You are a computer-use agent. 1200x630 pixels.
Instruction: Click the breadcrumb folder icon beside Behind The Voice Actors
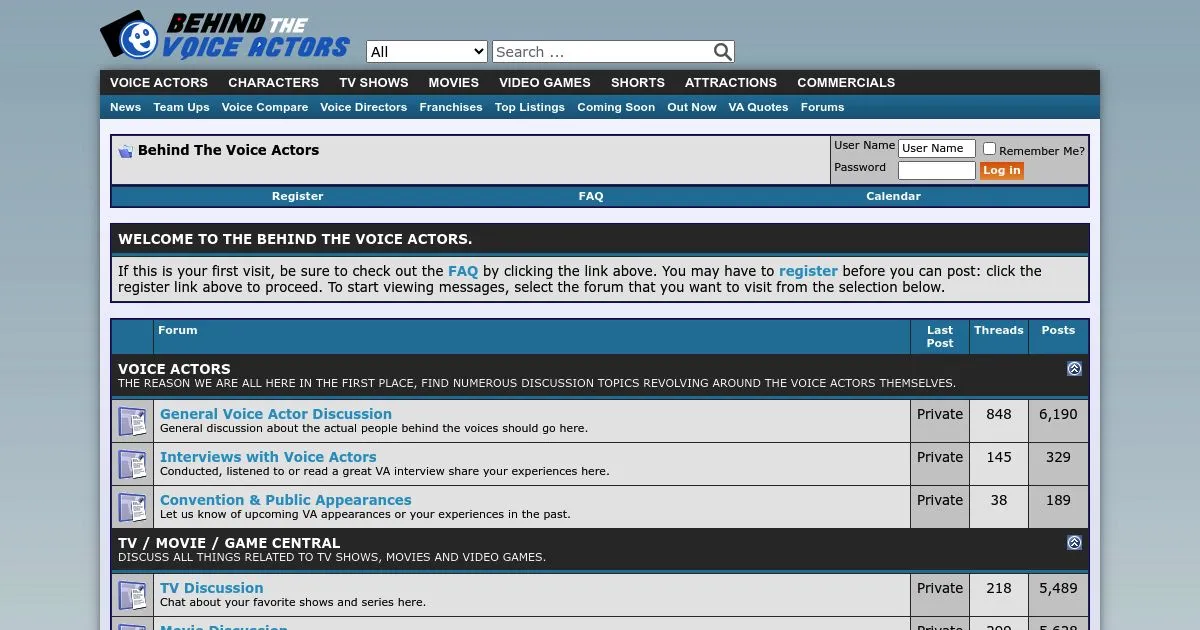[125, 151]
